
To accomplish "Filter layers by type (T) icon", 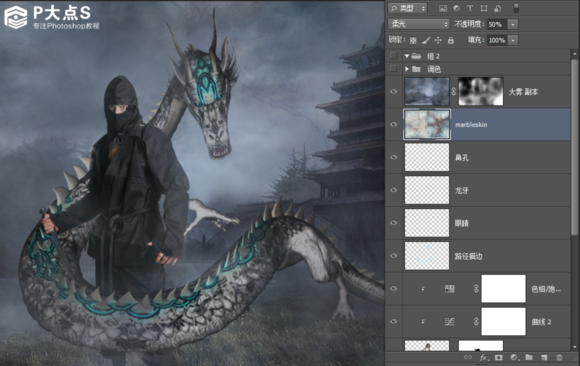I will coord(470,8).
